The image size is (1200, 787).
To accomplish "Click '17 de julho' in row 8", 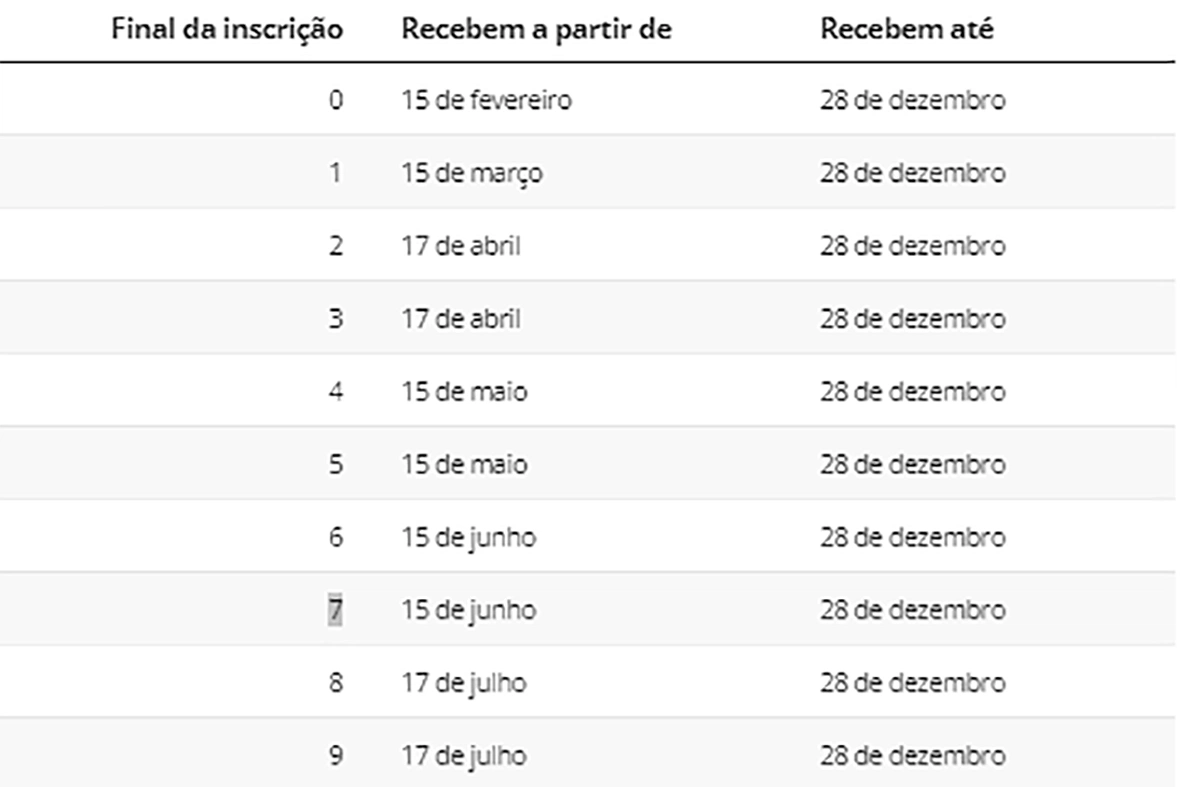I will tap(464, 684).
